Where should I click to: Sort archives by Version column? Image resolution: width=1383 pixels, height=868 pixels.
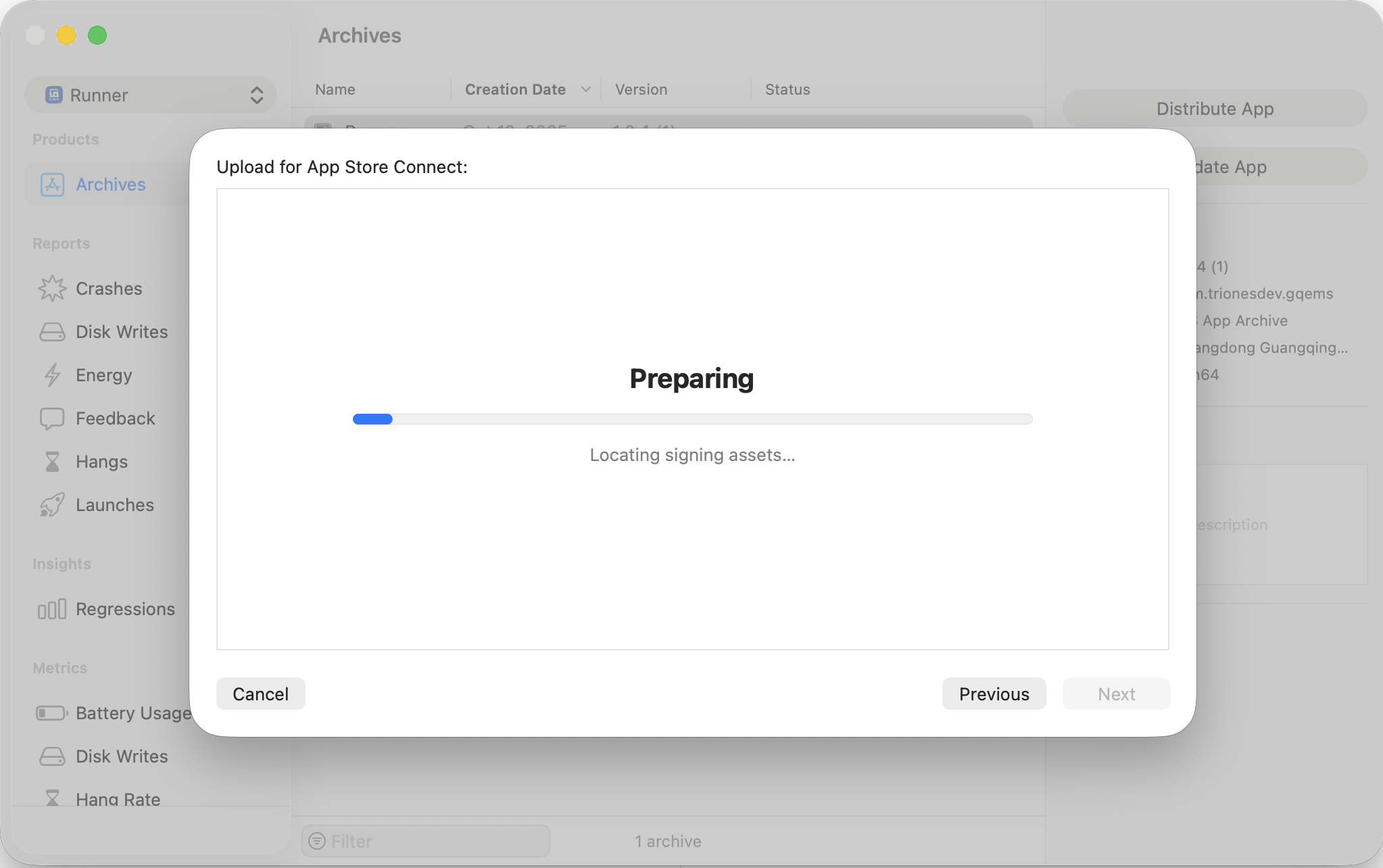(641, 89)
